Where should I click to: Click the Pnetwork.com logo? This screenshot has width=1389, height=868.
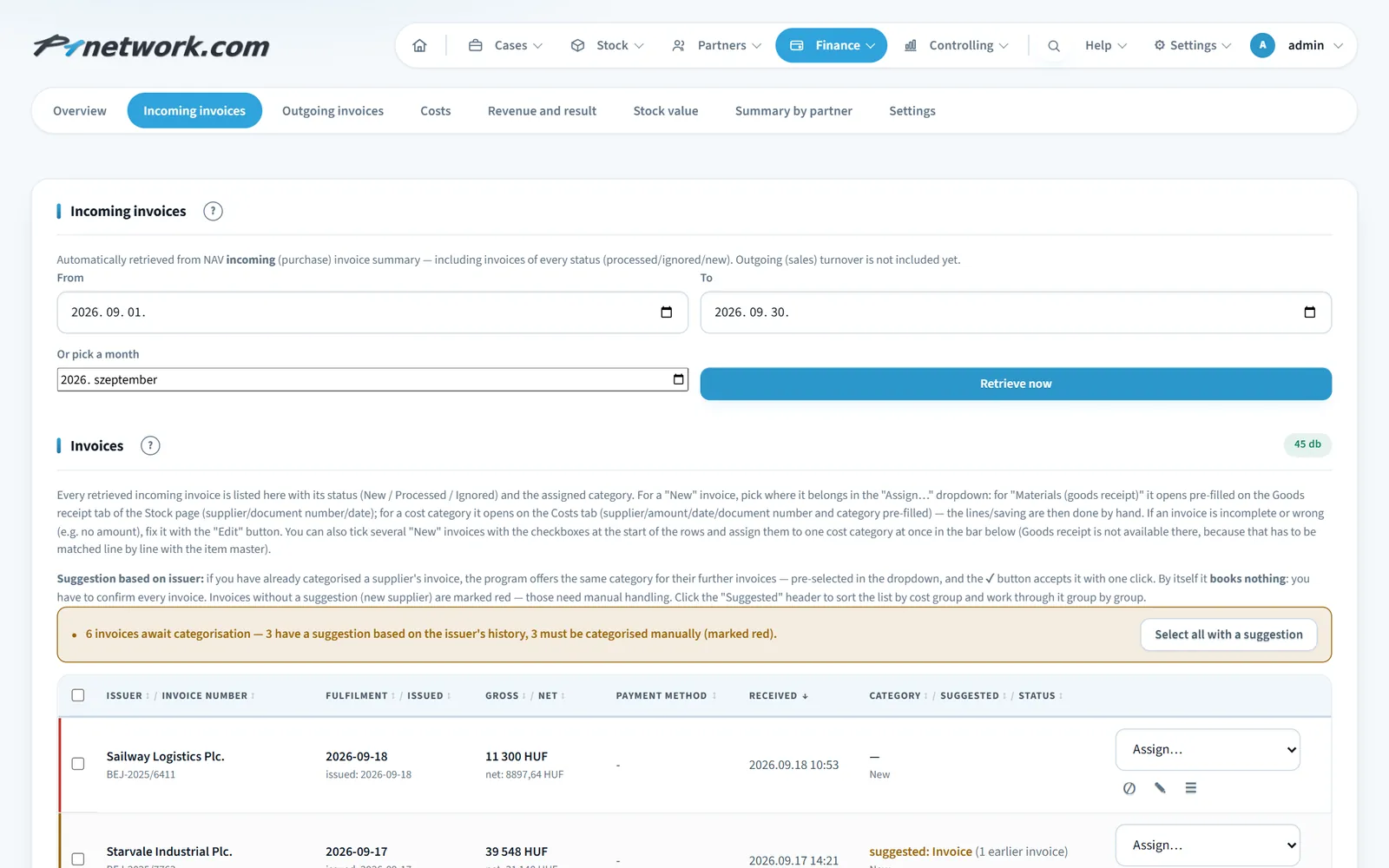coord(151,45)
